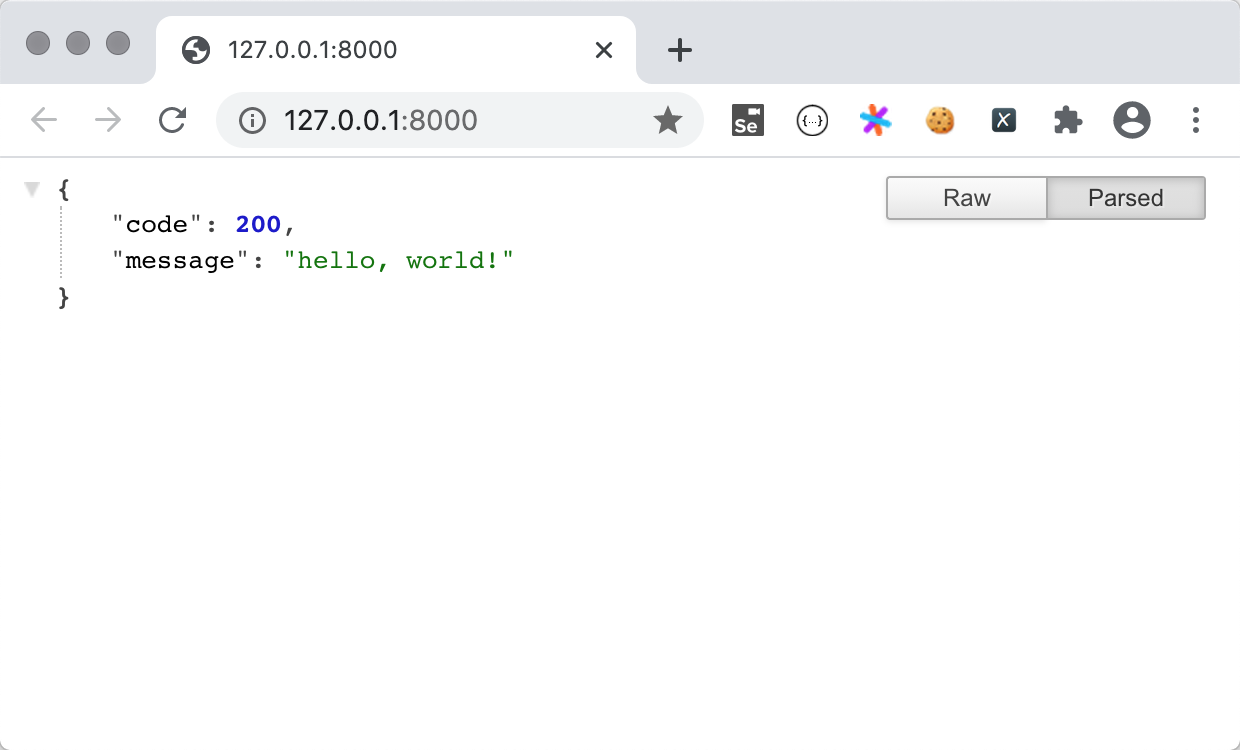Viewport: 1240px width, 750px height.
Task: Open a new browser tab
Action: click(679, 50)
